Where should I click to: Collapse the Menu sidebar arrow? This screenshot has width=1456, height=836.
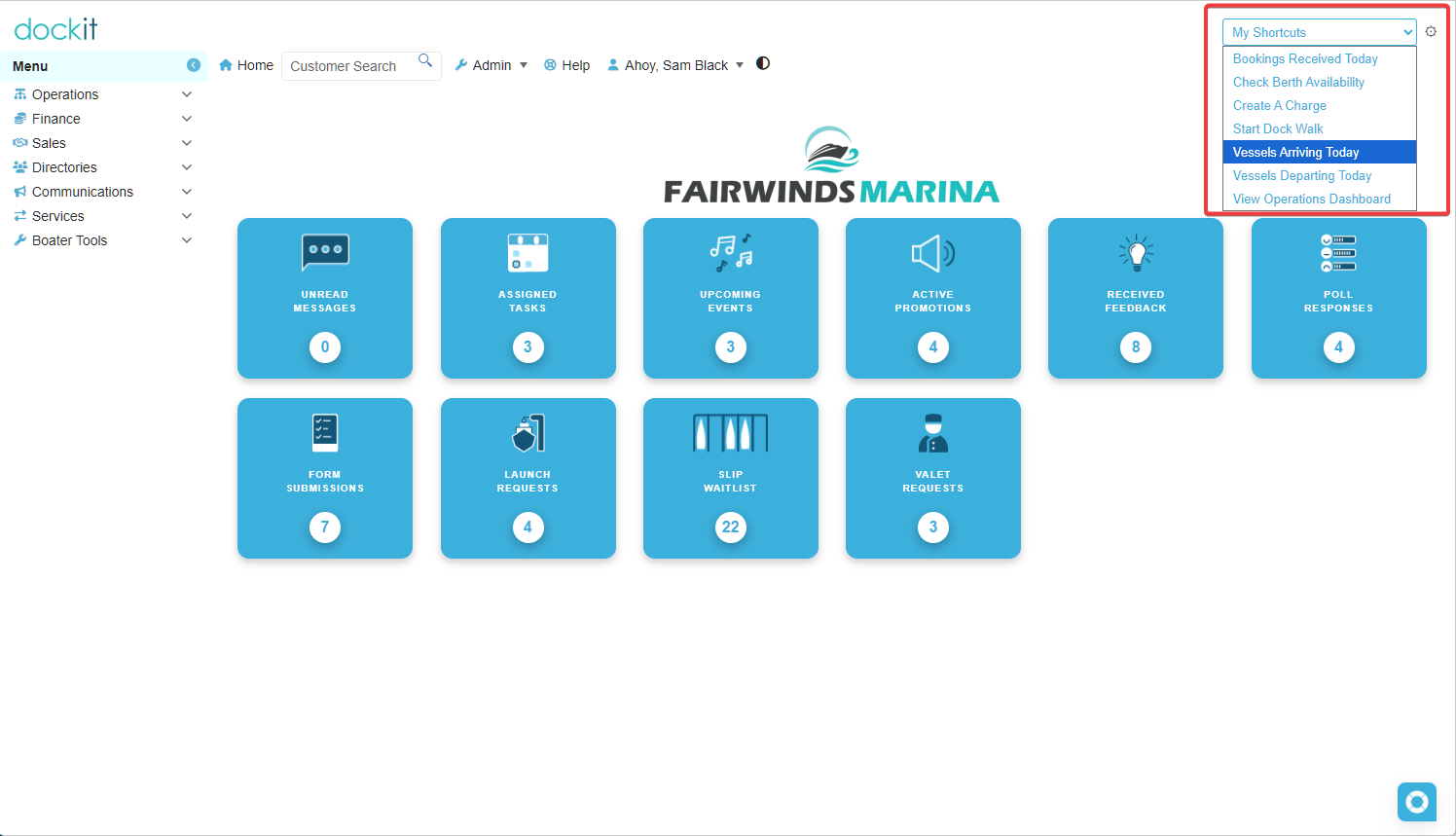click(194, 65)
